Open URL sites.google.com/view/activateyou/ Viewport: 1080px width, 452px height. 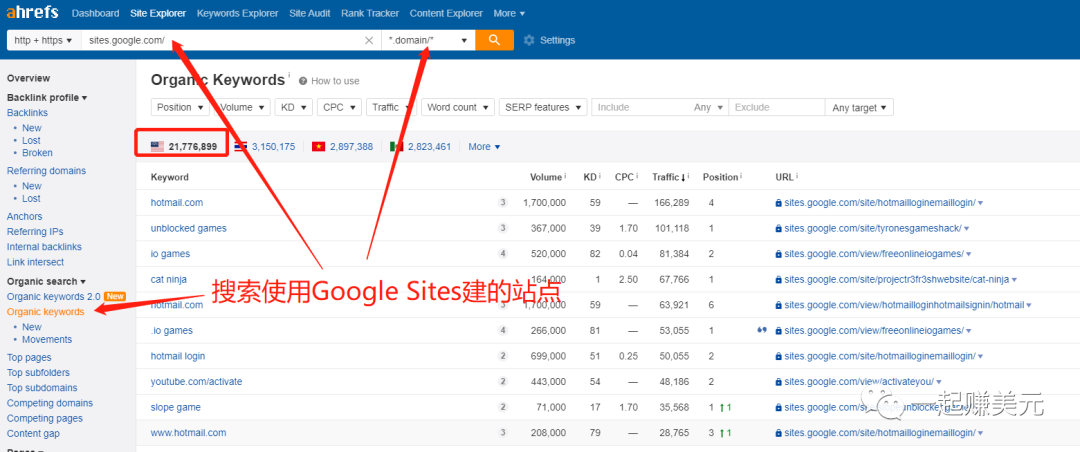coord(859,382)
